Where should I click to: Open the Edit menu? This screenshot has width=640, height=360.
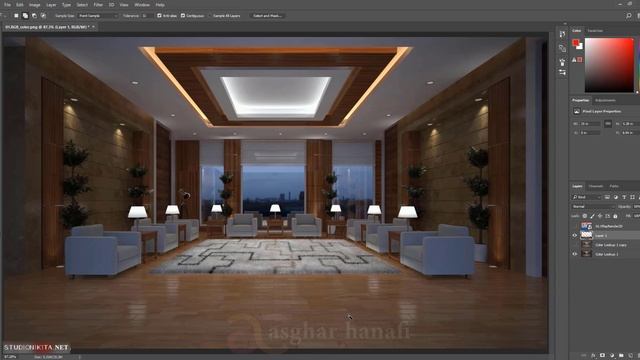(20, 5)
